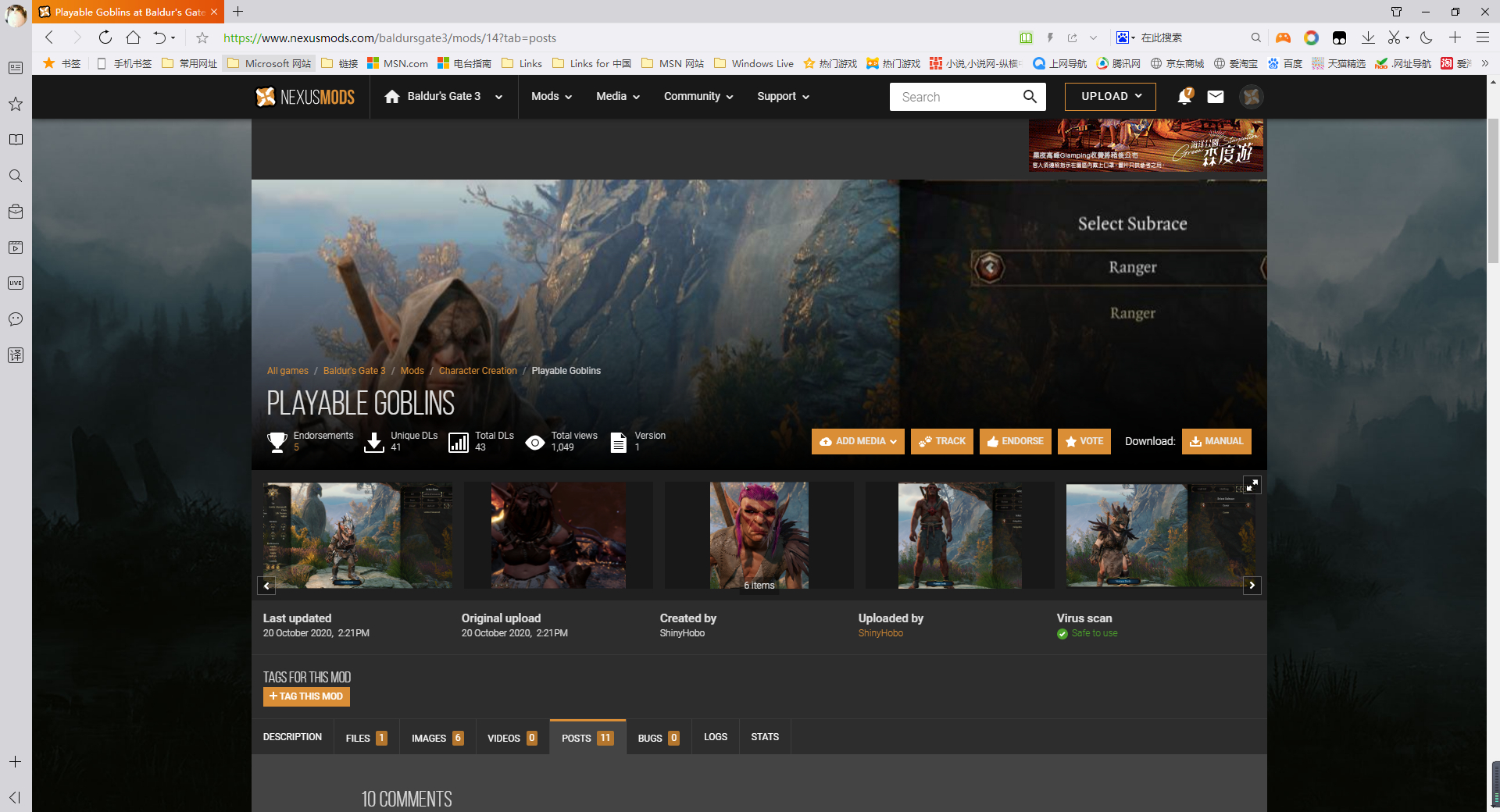Viewport: 1500px width, 812px height.
Task: Open the Support dropdown menu
Action: [783, 97]
